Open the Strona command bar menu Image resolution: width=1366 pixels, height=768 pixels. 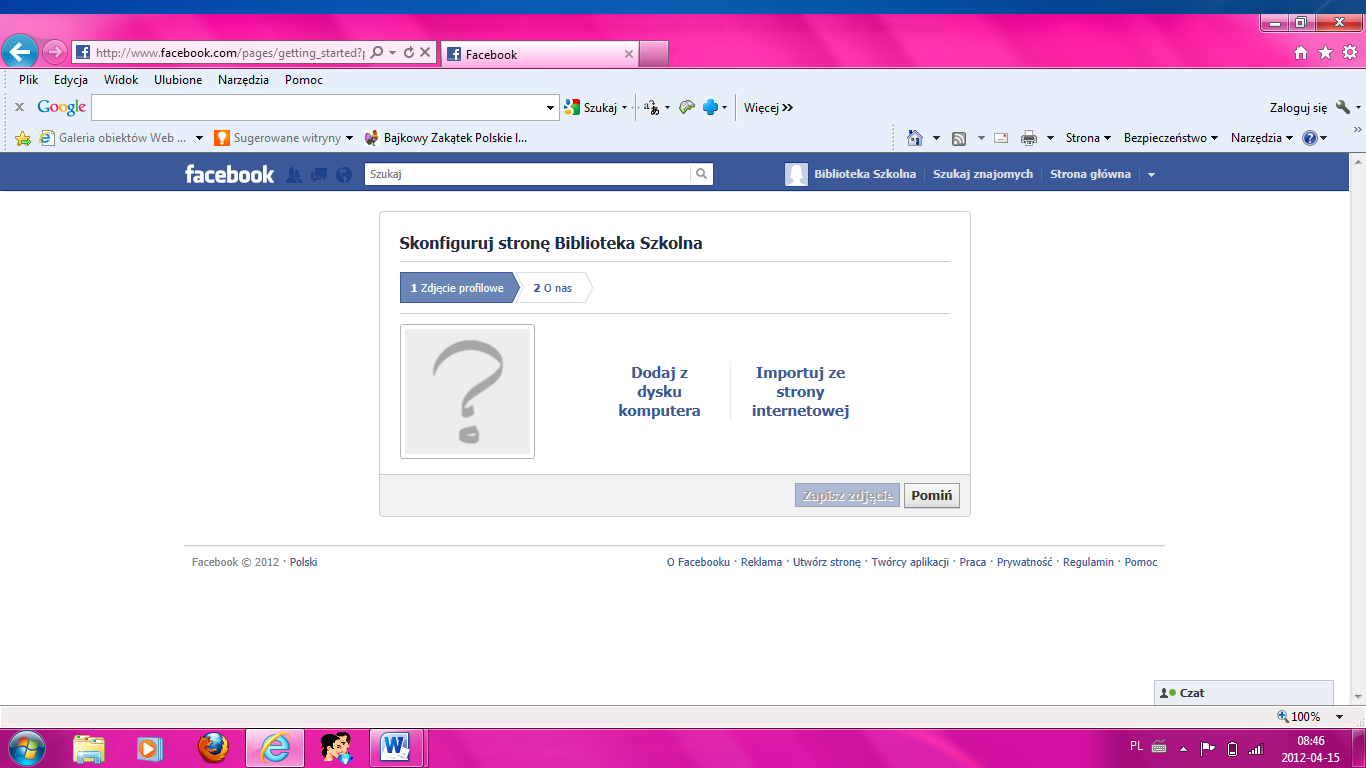1089,138
